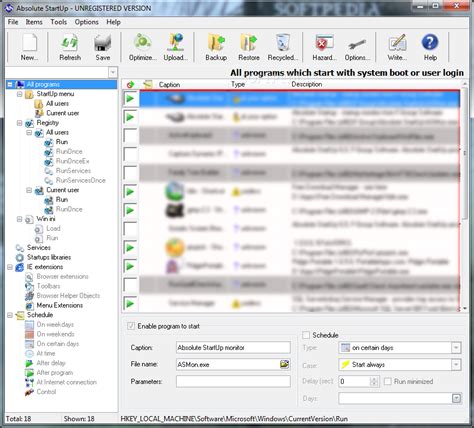This screenshot has height=428, width=474.
Task: Toggle the last visible row's play box
Action: click(x=130, y=304)
